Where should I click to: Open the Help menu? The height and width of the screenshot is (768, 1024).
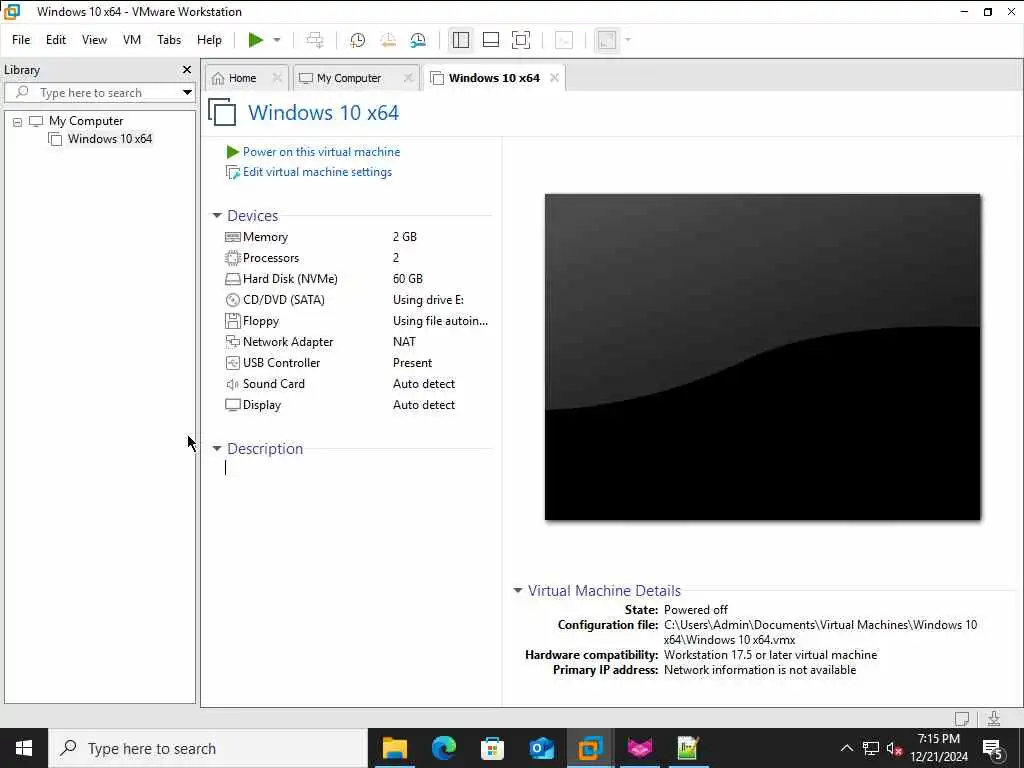pos(209,40)
